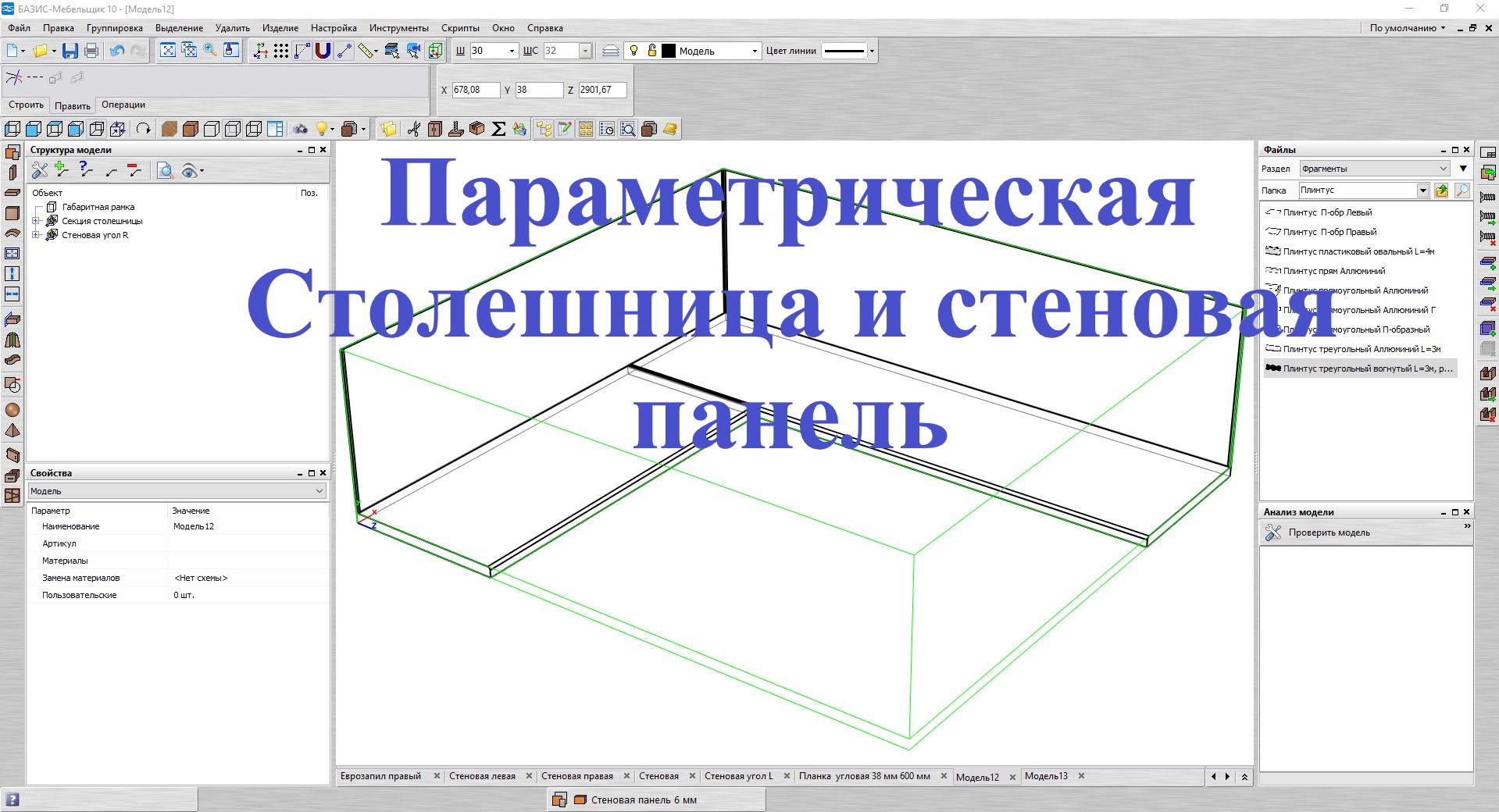Image resolution: width=1499 pixels, height=812 pixels.
Task: Toggle the coordinate axes icon
Action: [261, 51]
